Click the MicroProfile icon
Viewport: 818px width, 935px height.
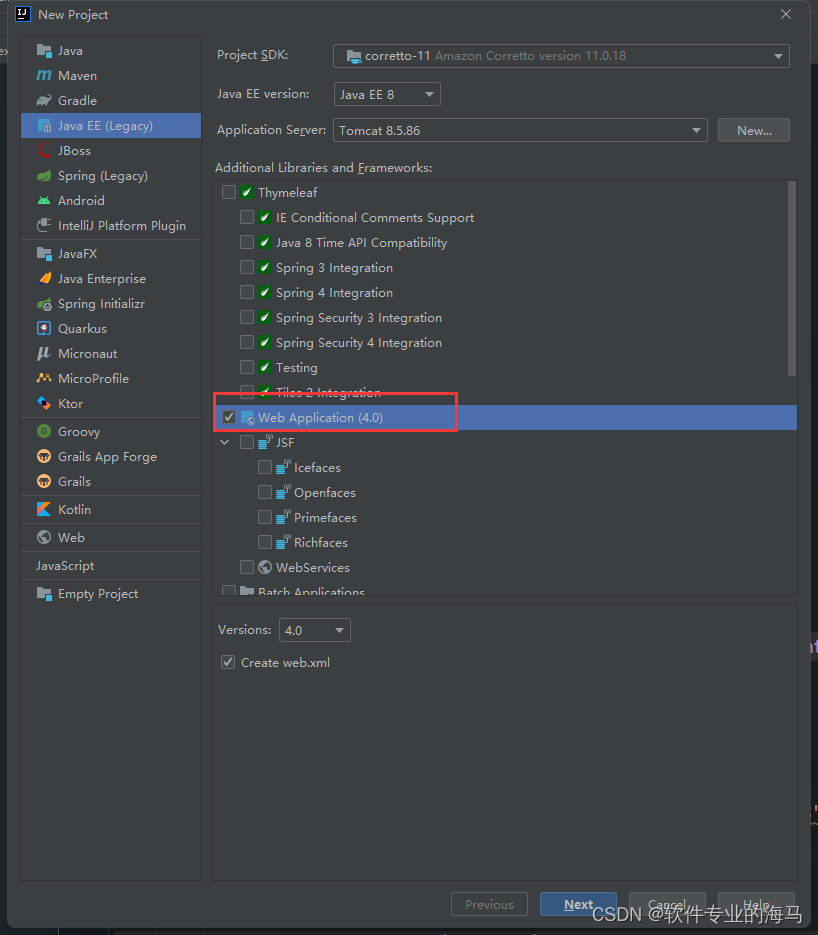pos(44,379)
